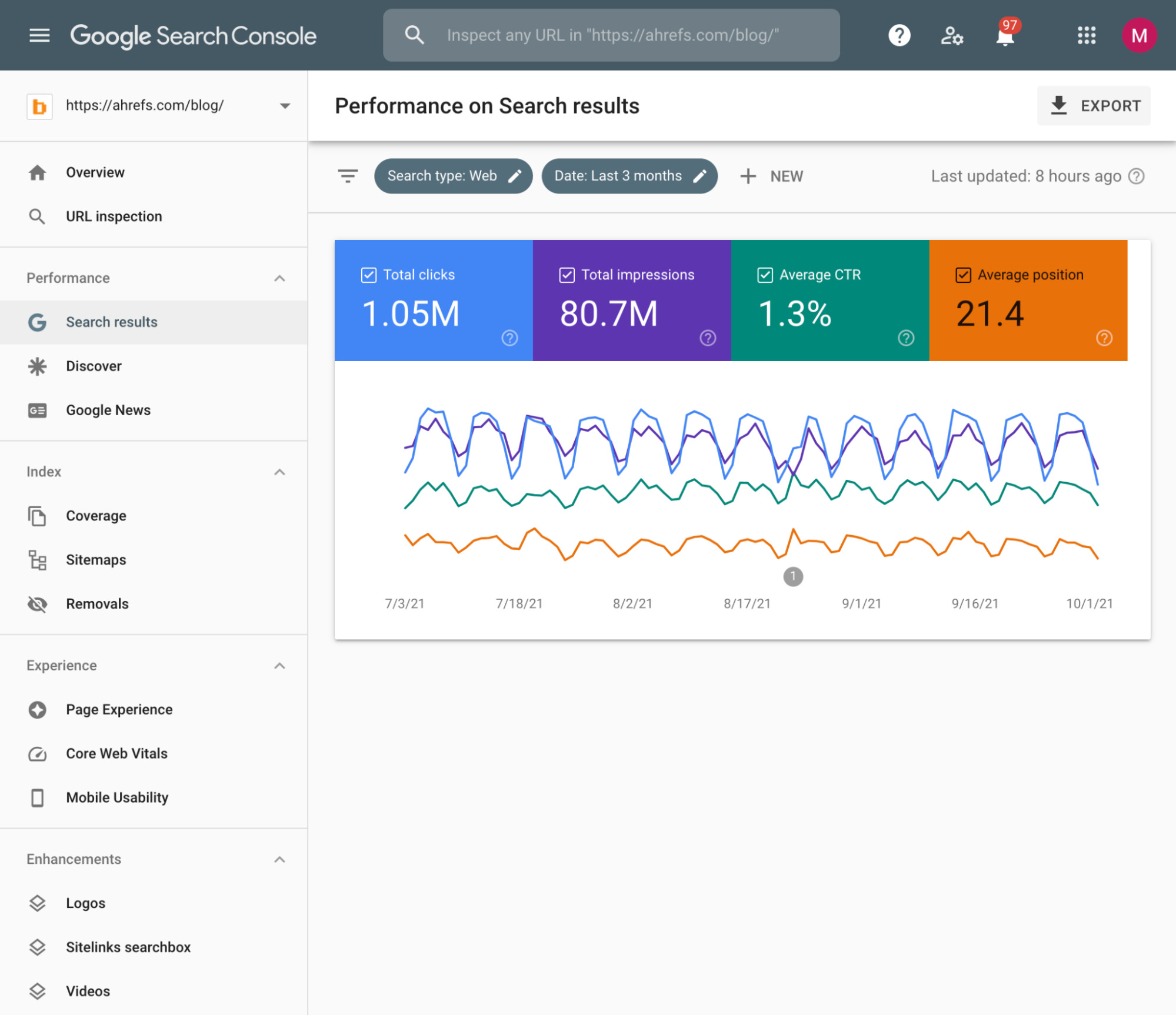
Task: Click the Discover star icon in sidebar
Action: pos(37,365)
